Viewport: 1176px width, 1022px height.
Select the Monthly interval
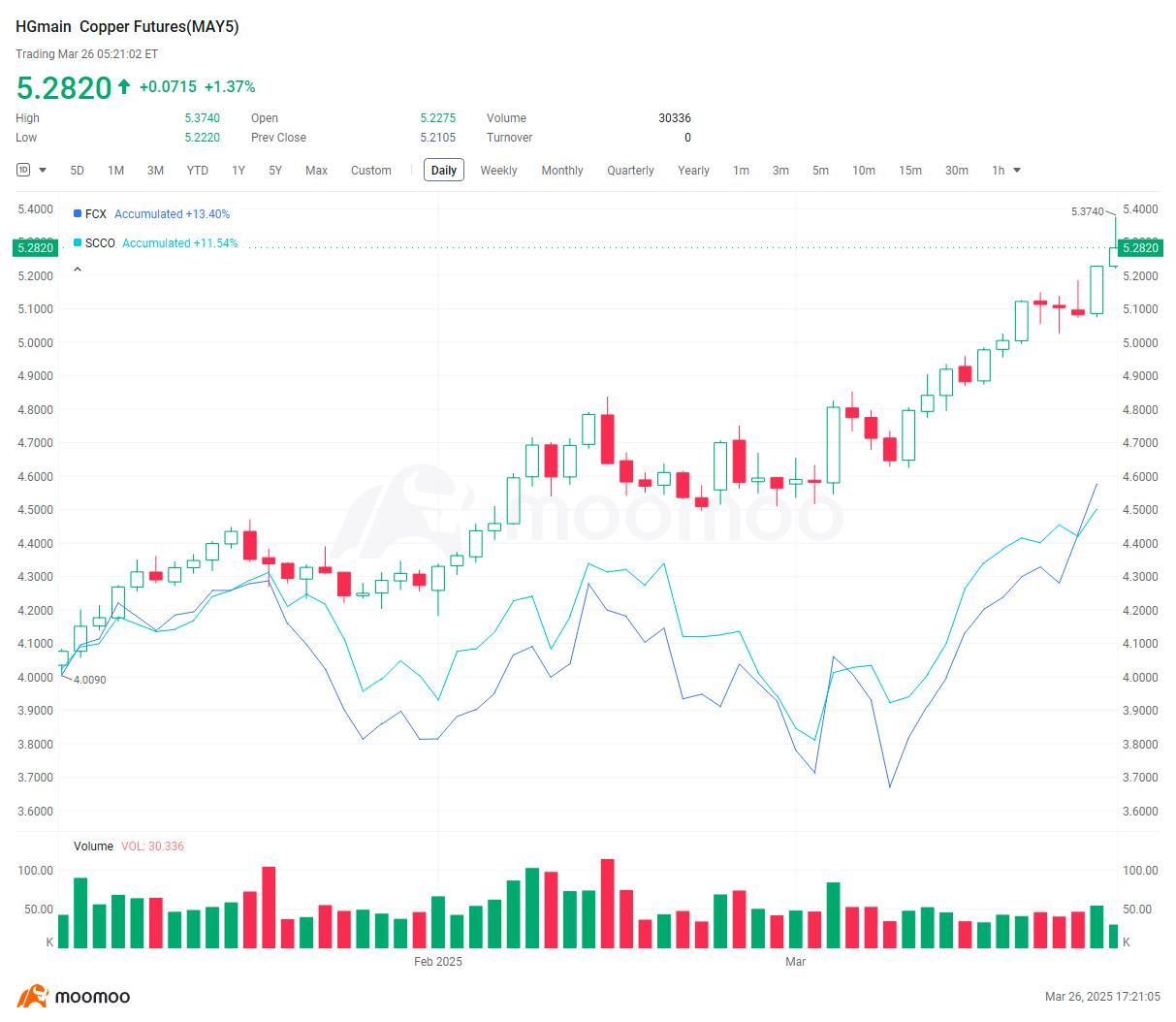coord(562,170)
